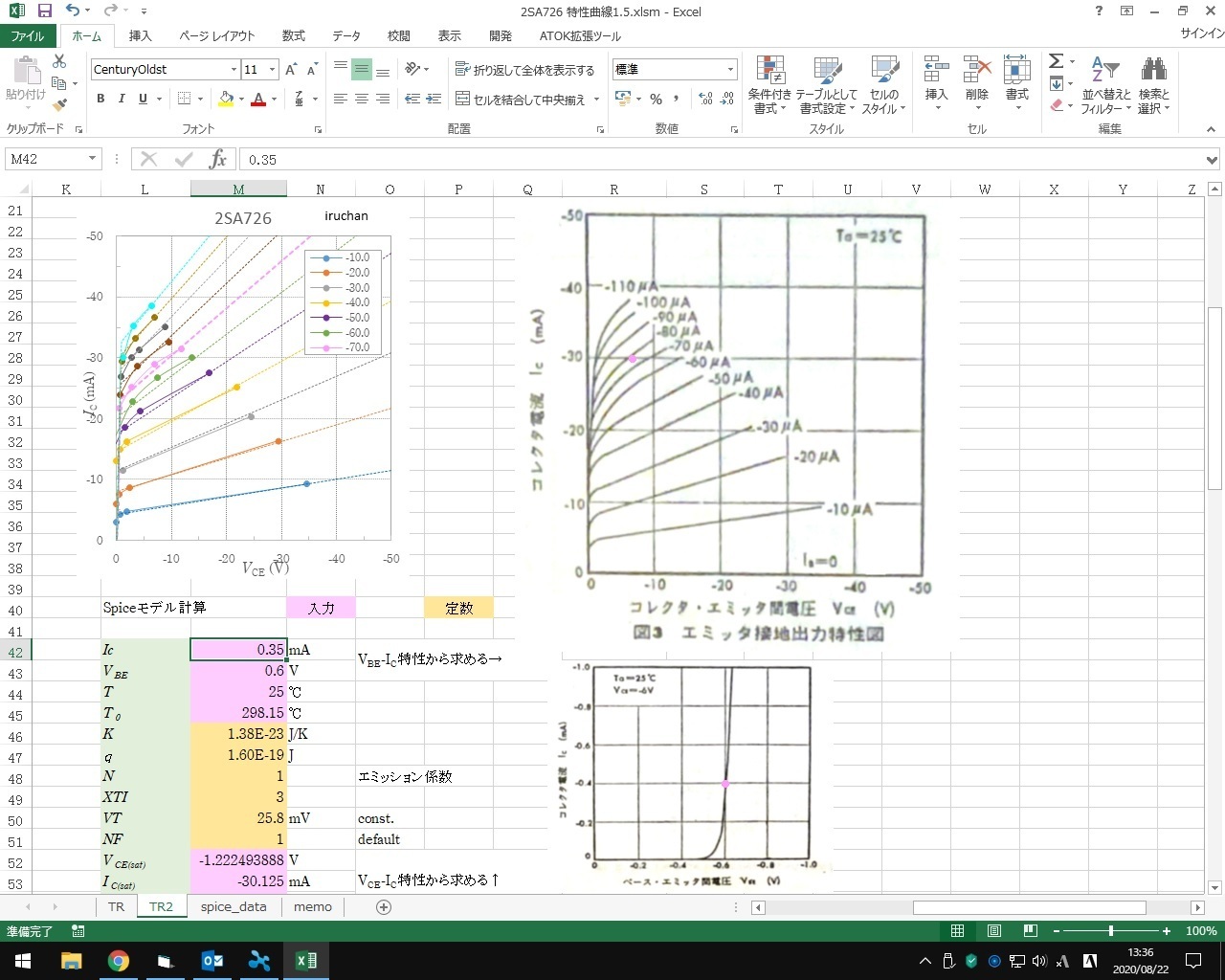
Task: Open Outlook from the taskbar
Action: tap(212, 961)
